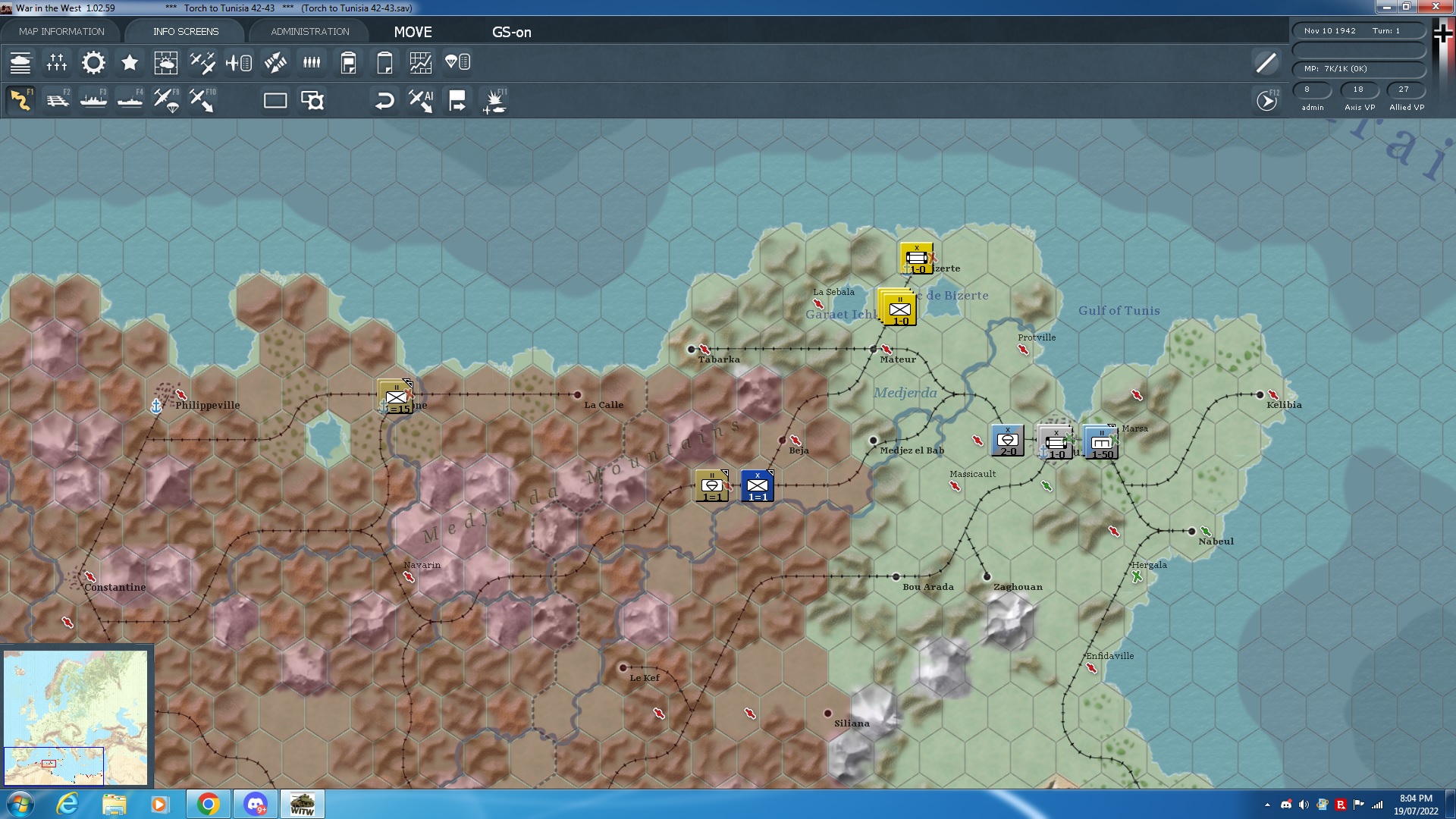Open the air execution phase list icon

pyautogui.click(x=239, y=63)
